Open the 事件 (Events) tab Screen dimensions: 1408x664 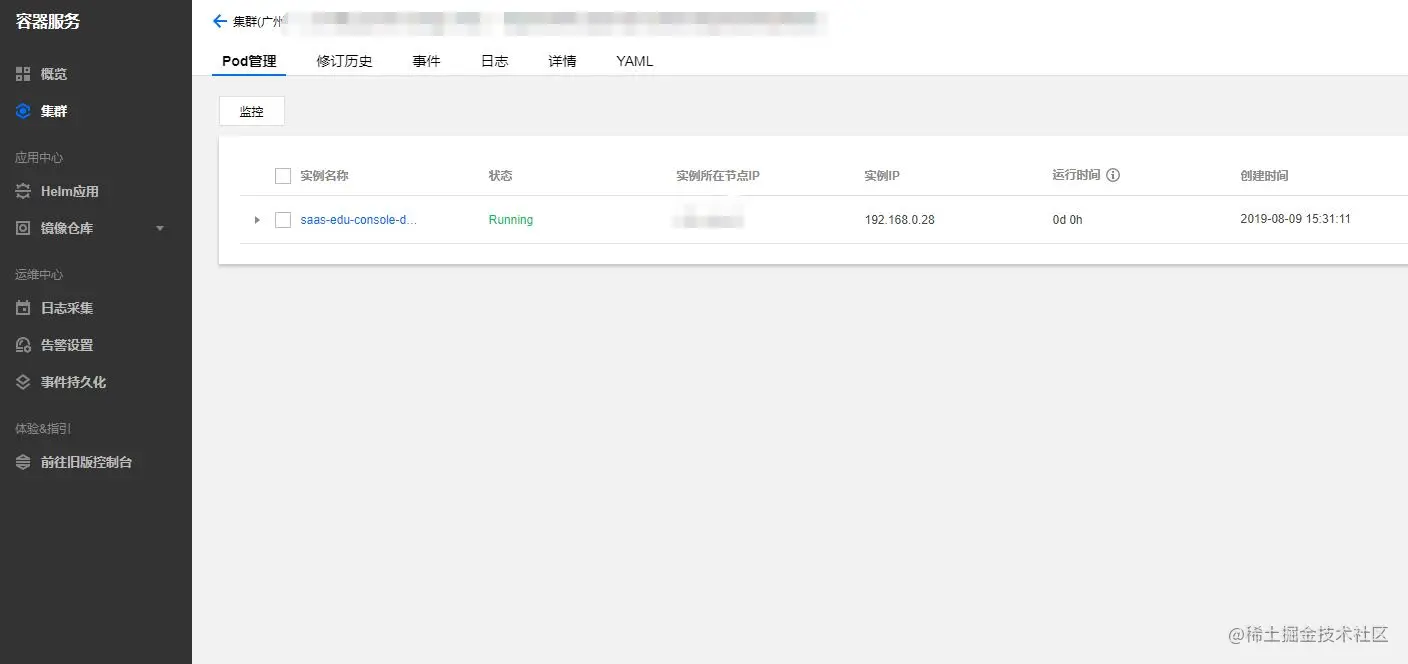point(427,60)
